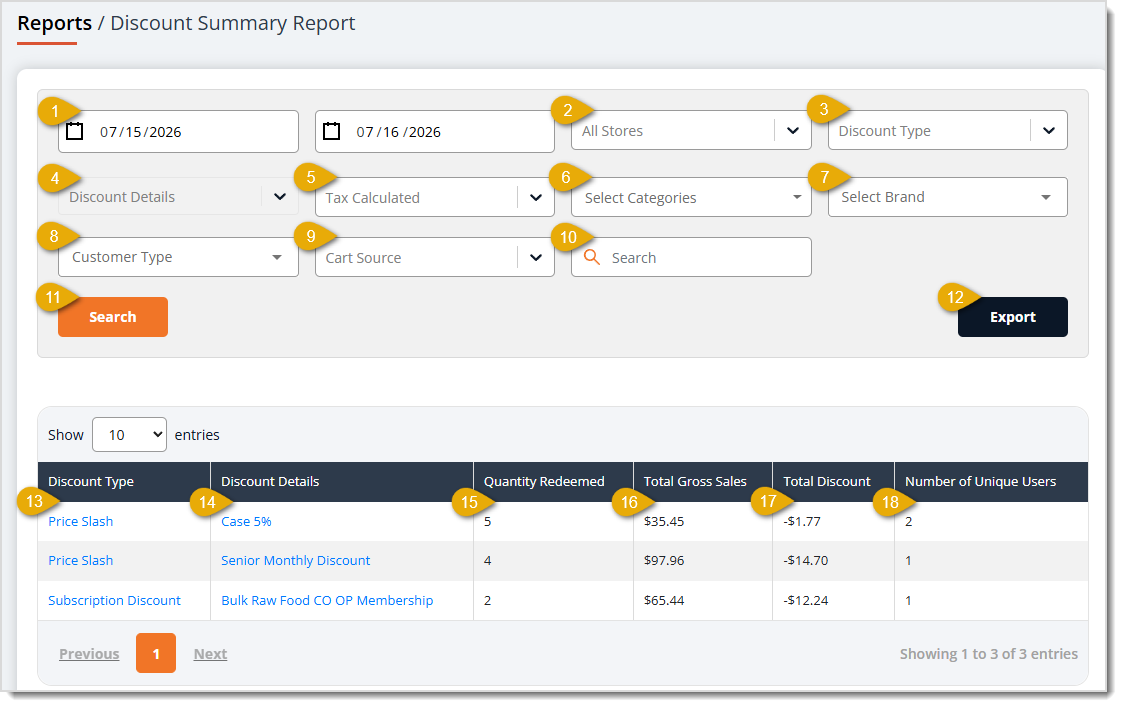Open Subscription Discount link
The image size is (1122, 707).
click(114, 600)
